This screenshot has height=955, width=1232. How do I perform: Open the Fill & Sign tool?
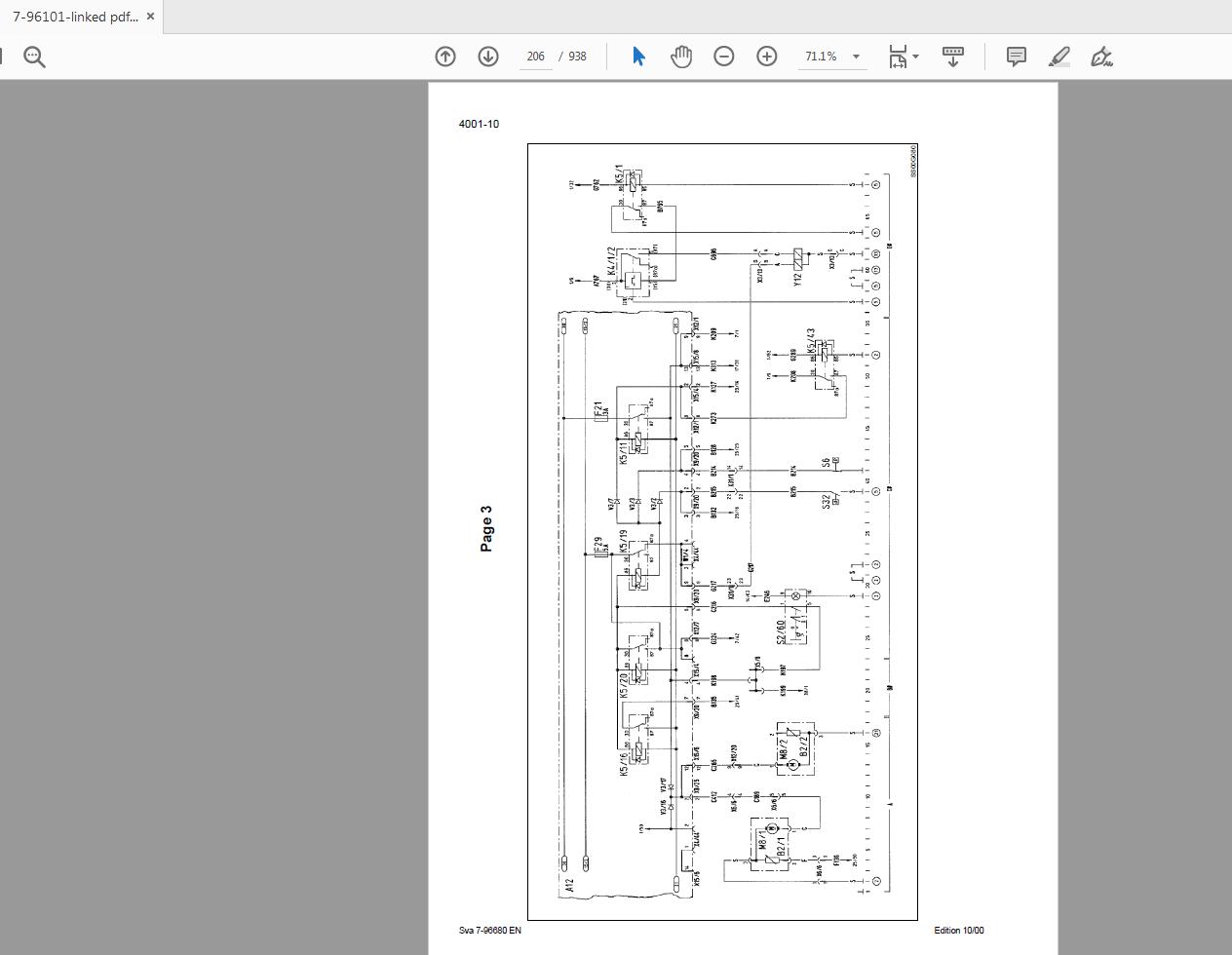(x=1102, y=57)
